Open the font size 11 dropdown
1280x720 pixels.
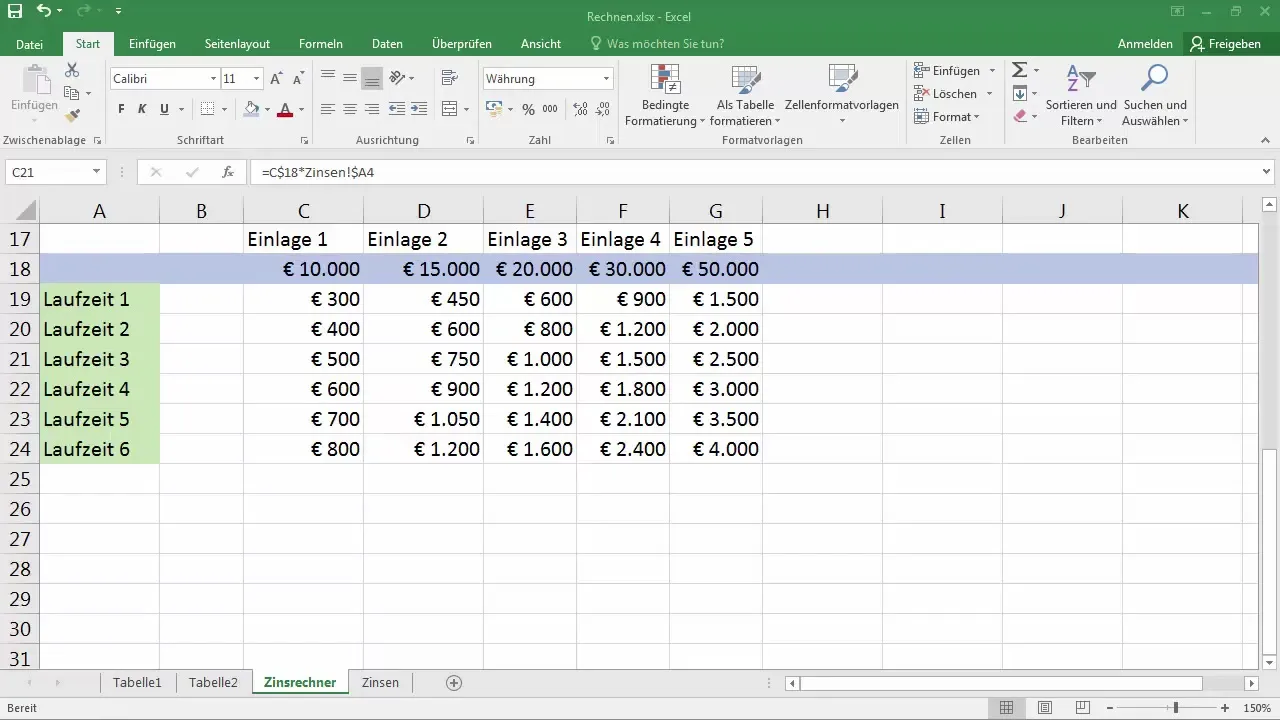257,78
